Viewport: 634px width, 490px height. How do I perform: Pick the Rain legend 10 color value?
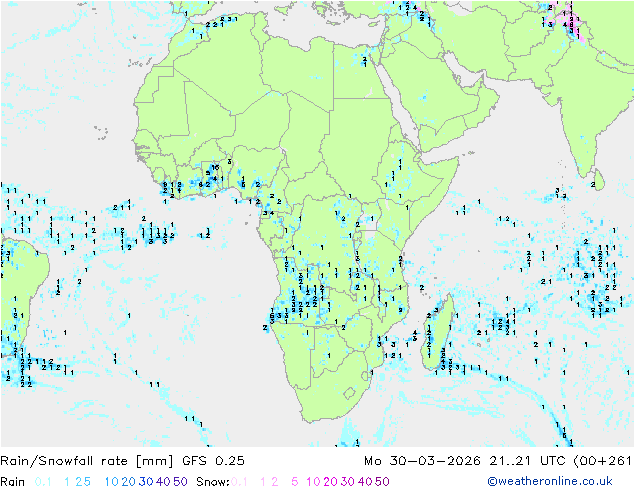111,482
